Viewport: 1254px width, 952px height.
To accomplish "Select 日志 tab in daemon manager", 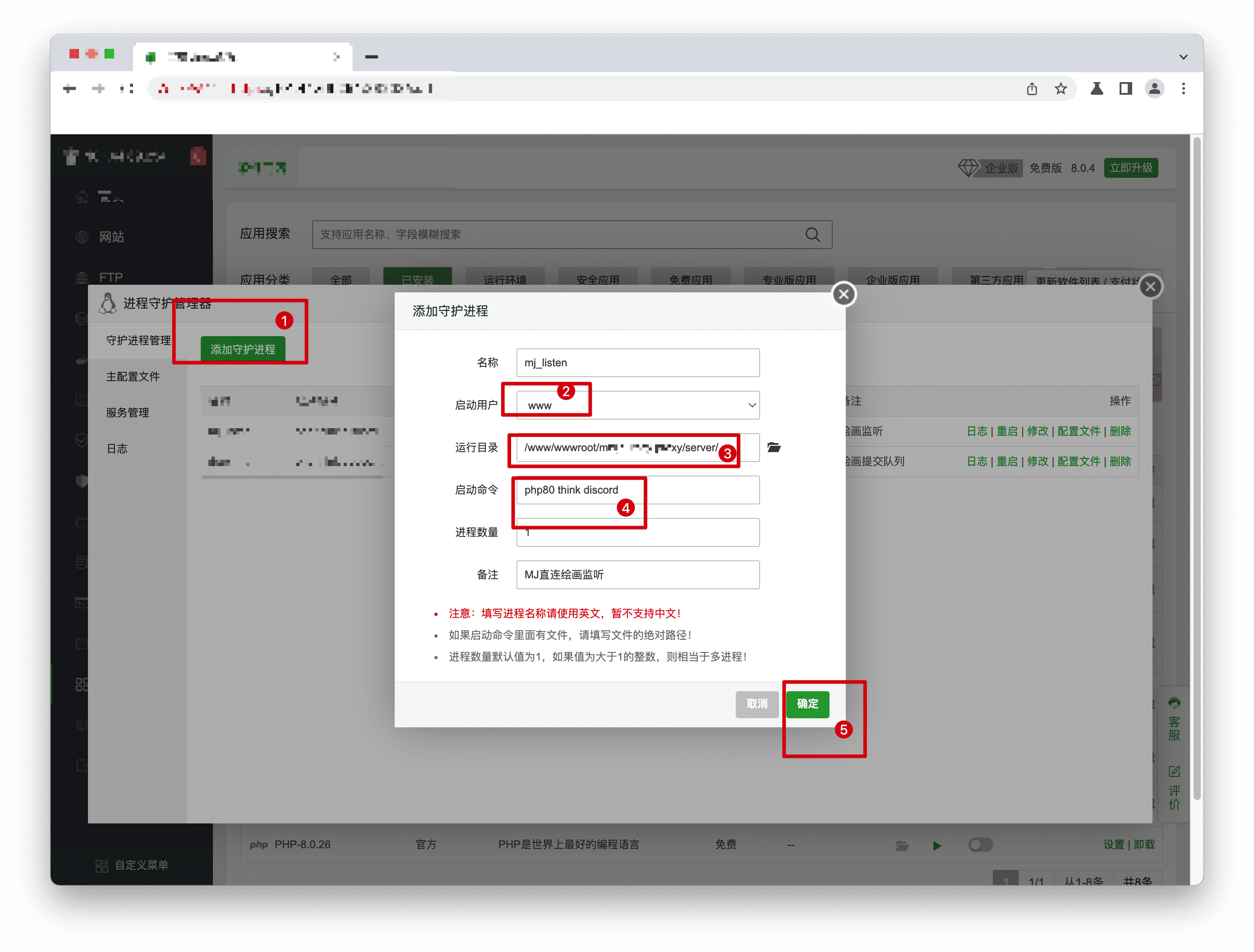I will point(117,448).
